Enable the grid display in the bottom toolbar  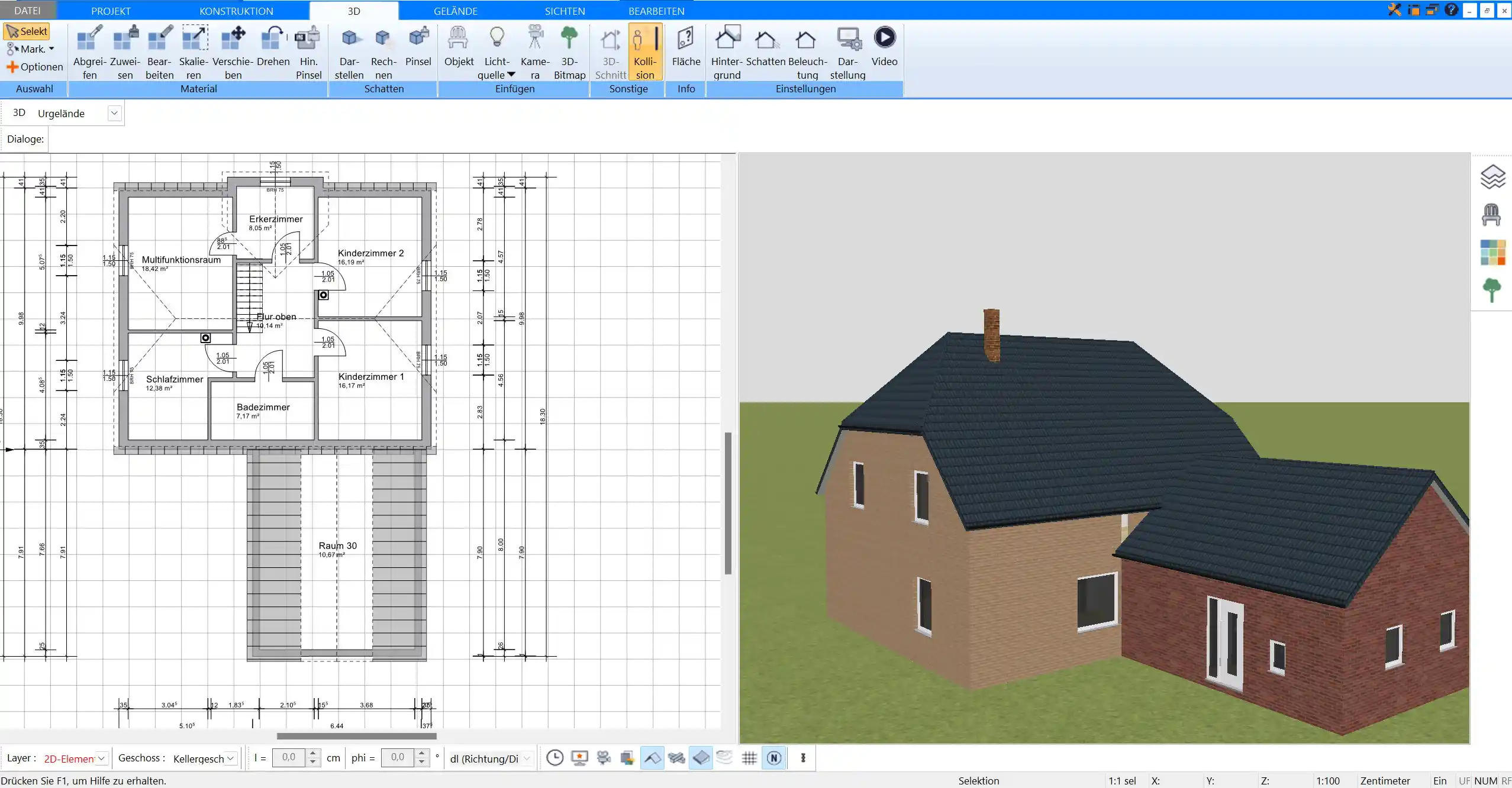749,758
